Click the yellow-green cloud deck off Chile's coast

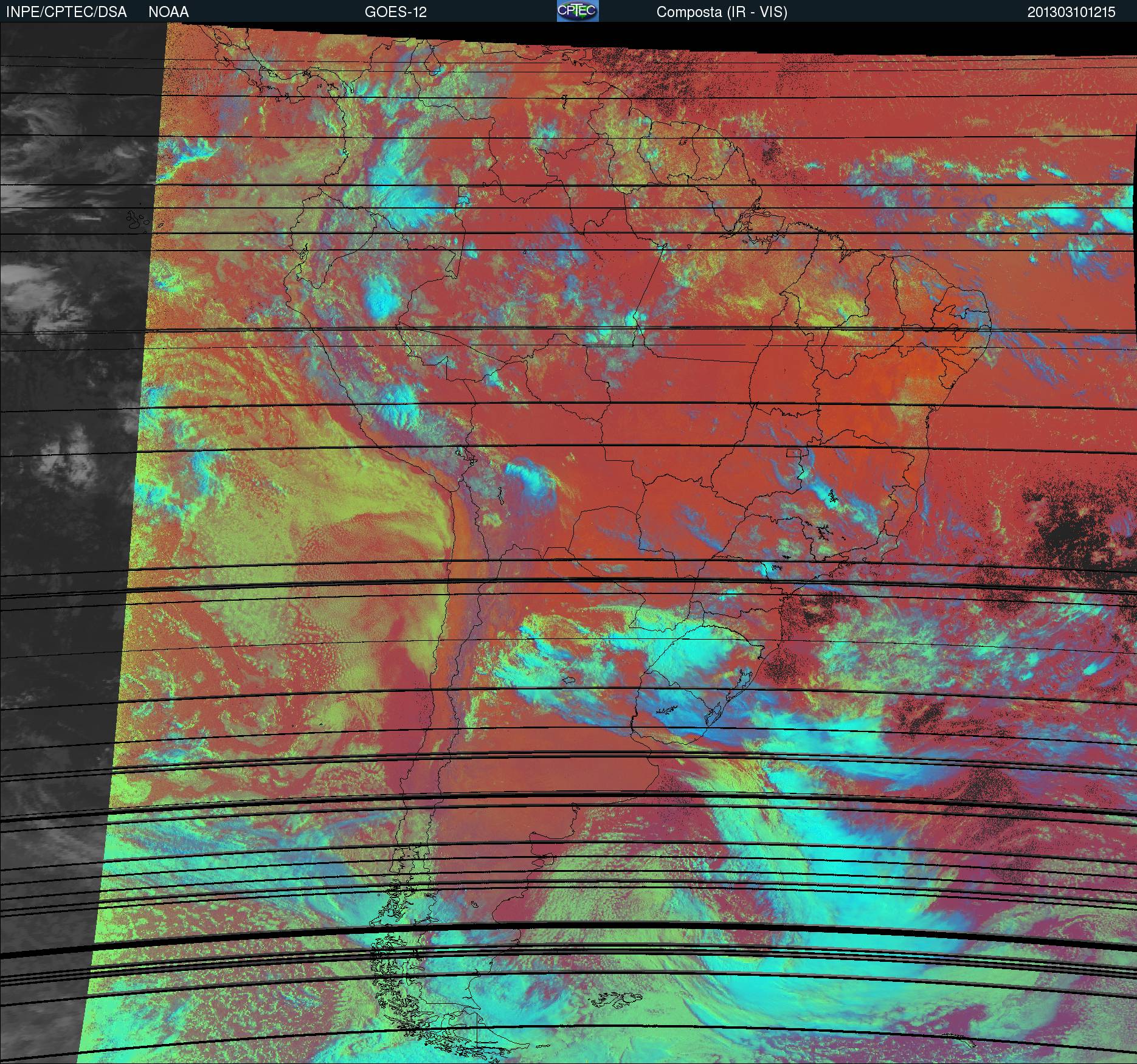click(340, 517)
